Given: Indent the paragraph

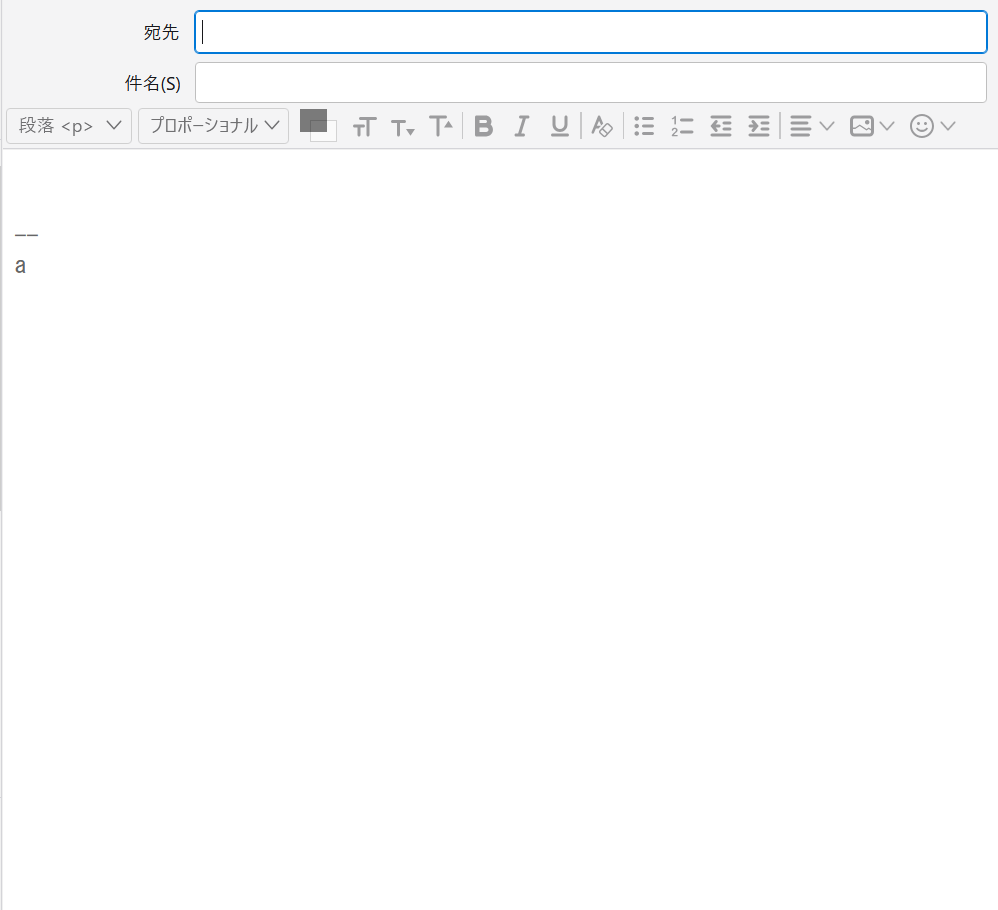Looking at the screenshot, I should click(x=759, y=126).
